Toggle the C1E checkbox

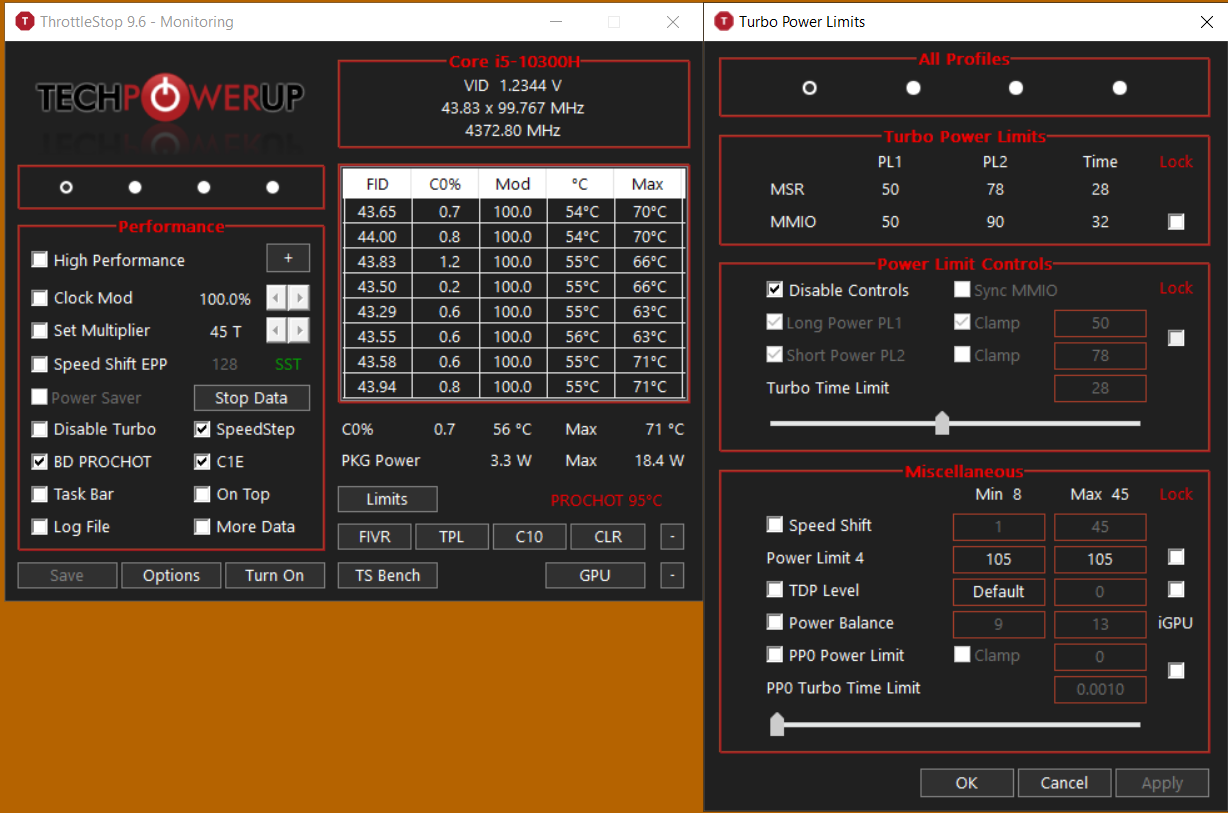pyautogui.click(x=203, y=462)
